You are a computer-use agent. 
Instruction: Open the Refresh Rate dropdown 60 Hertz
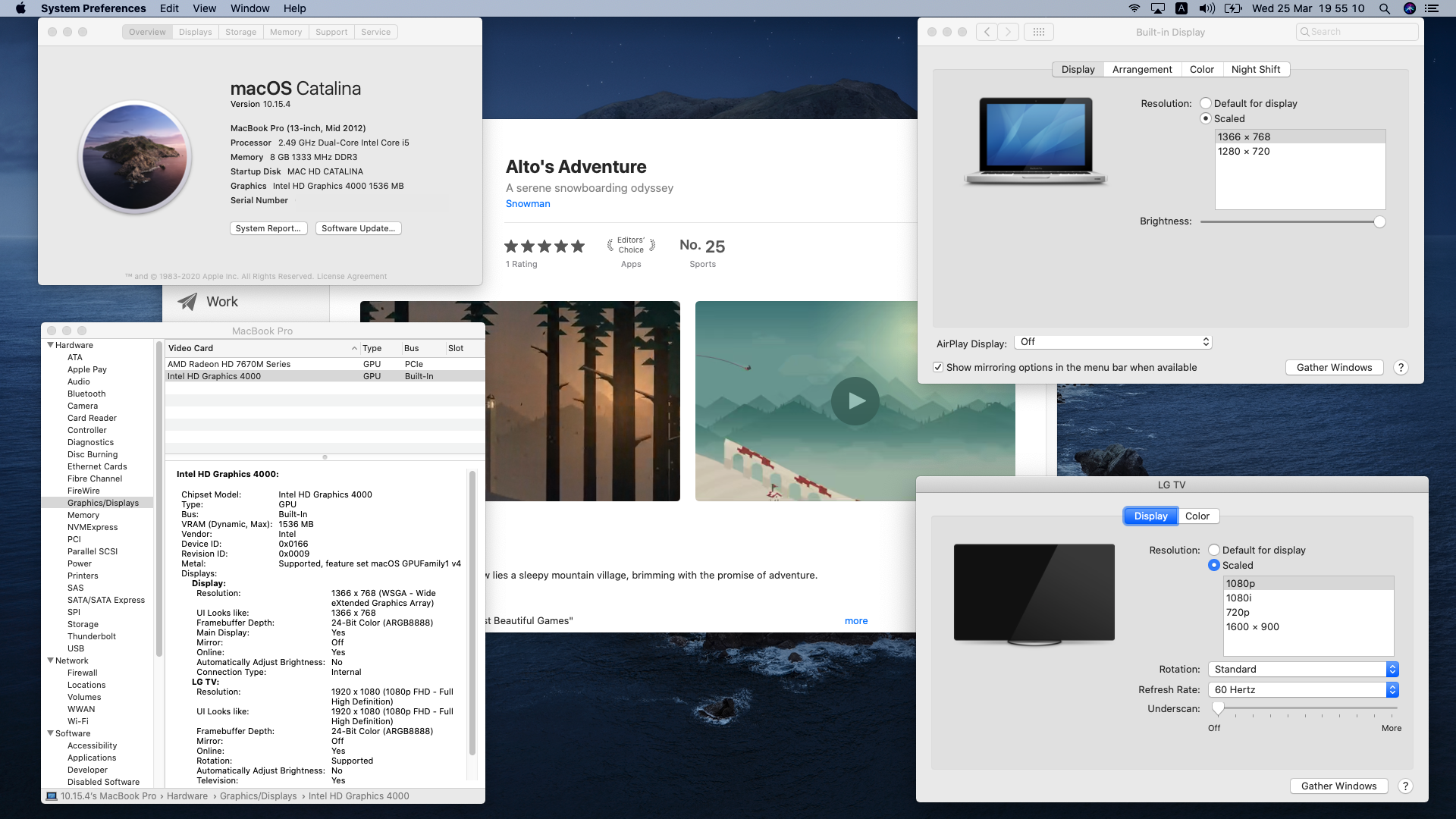[1304, 689]
